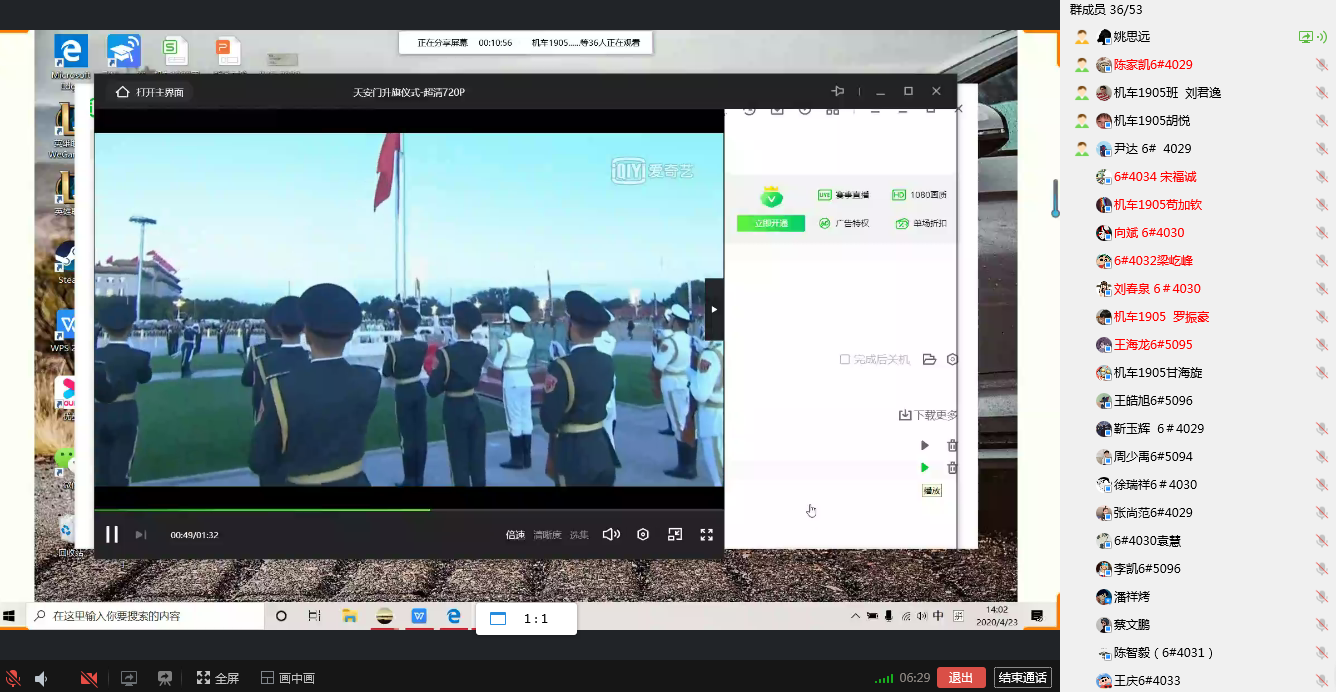The height and width of the screenshot is (692, 1336).
Task: Switch the shared screen to 全屏
Action: 218,678
